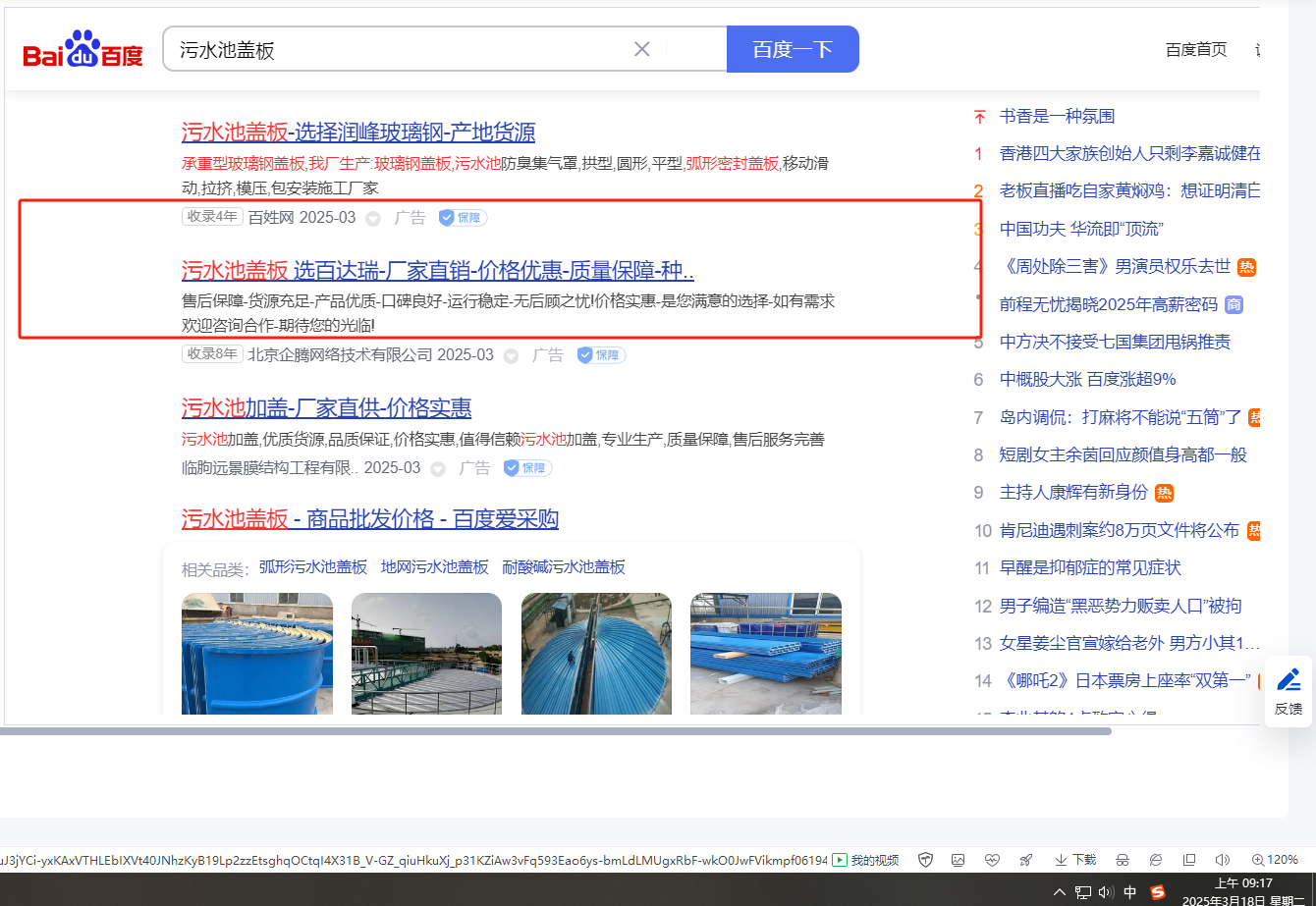The width and height of the screenshot is (1316, 906).
Task: Click the split window icon in status bar
Action: (x=1189, y=860)
